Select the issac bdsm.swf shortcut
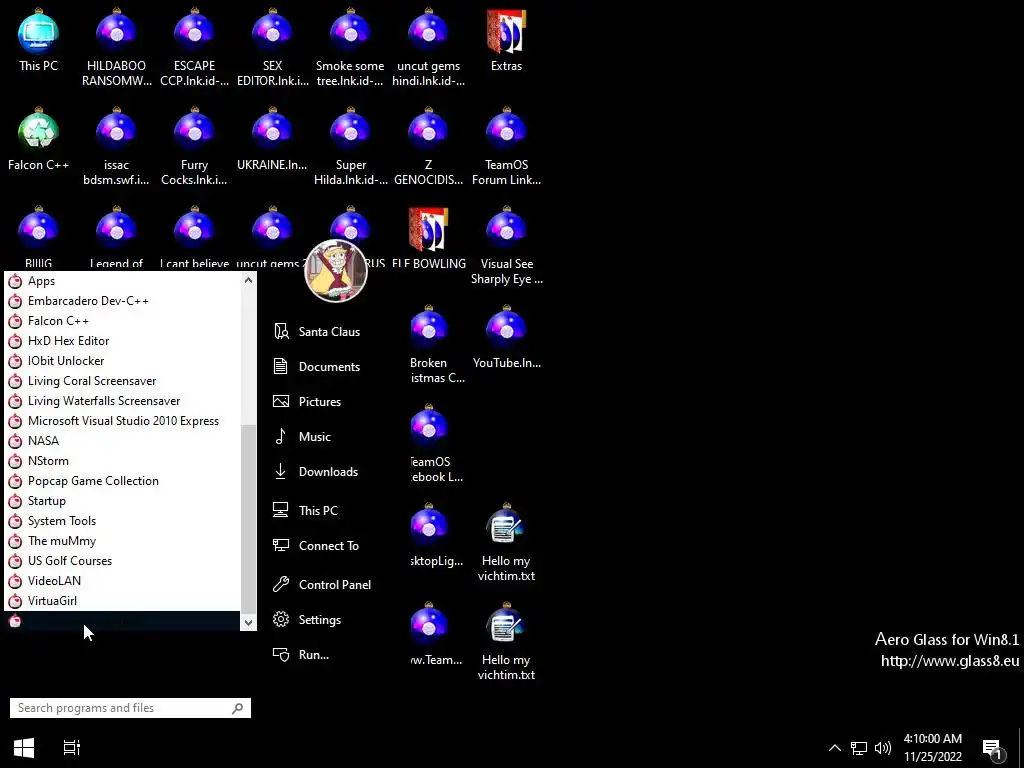Viewport: 1024px width, 768px height. click(x=116, y=146)
